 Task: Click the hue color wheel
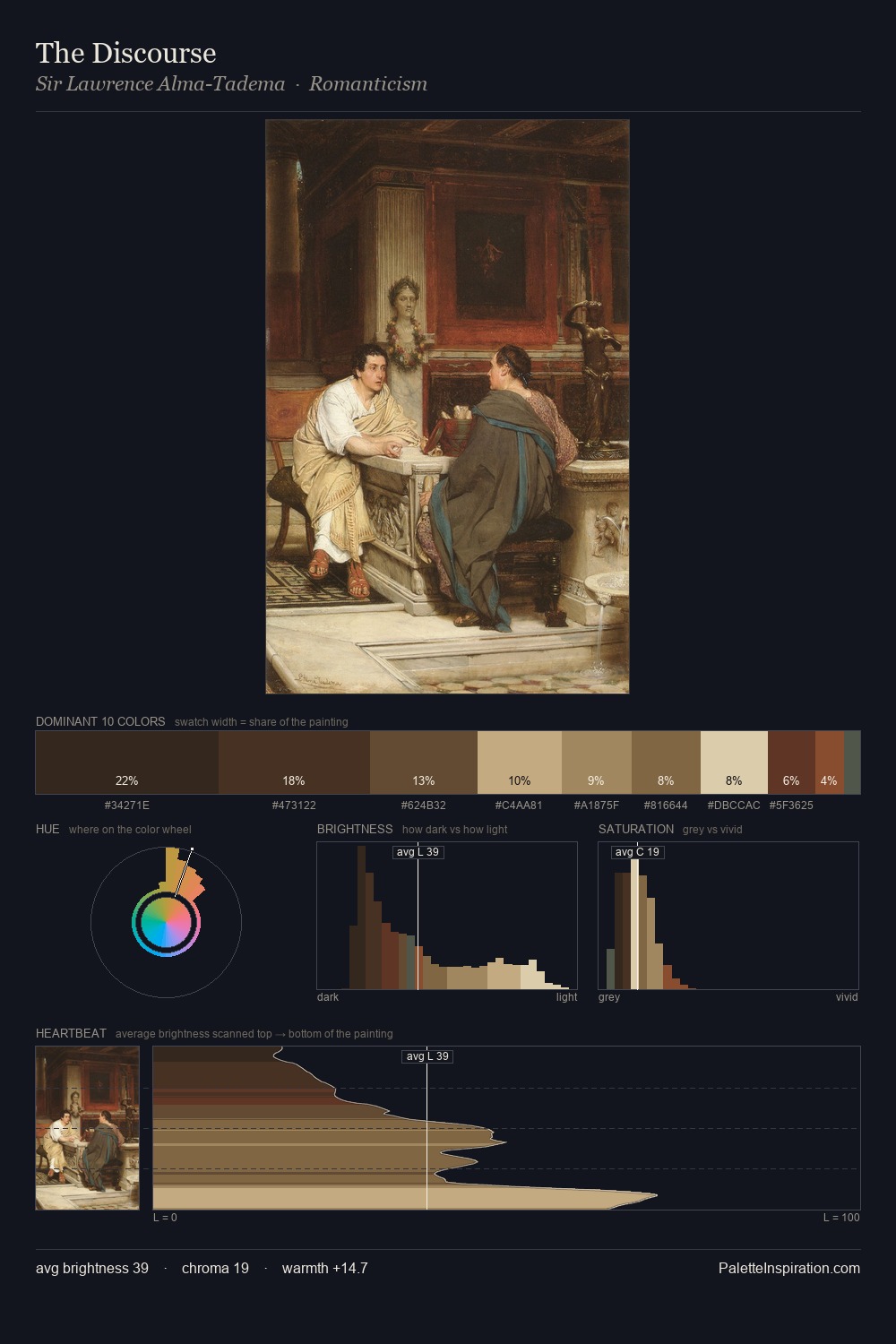(x=166, y=922)
